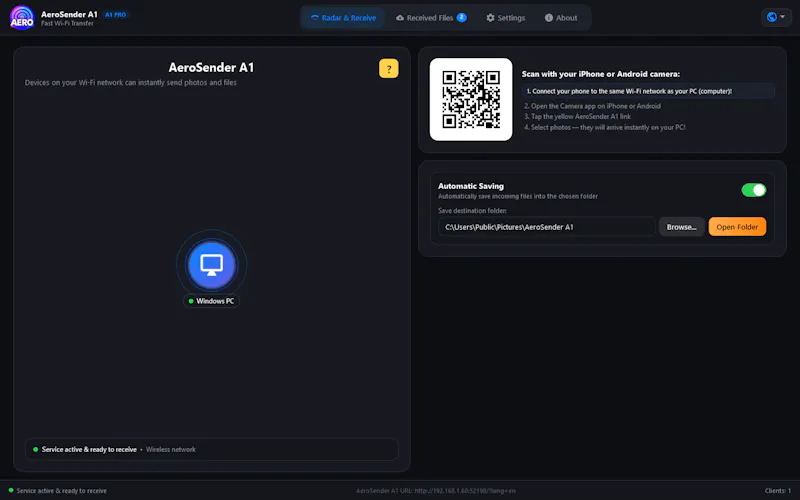This screenshot has width=800, height=500.
Task: Click the Browse... button
Action: pos(681,227)
